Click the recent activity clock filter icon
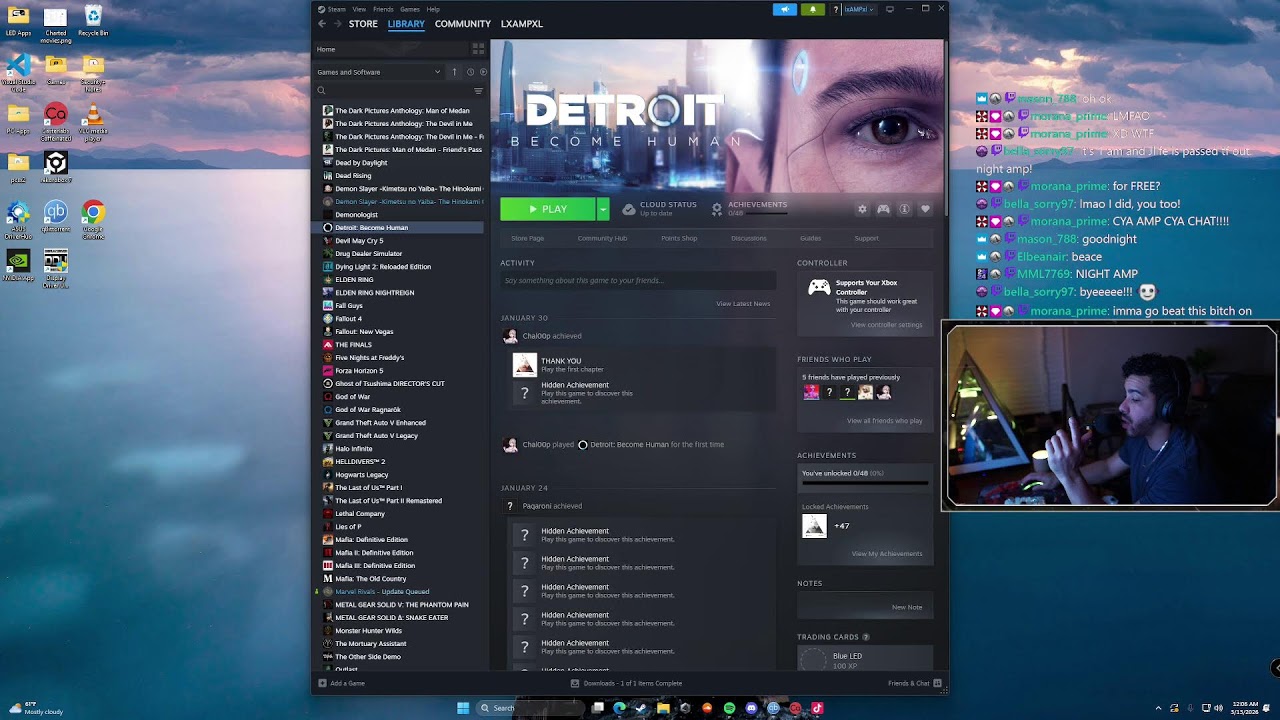Screen dimensions: 1280x720 (x=470, y=72)
